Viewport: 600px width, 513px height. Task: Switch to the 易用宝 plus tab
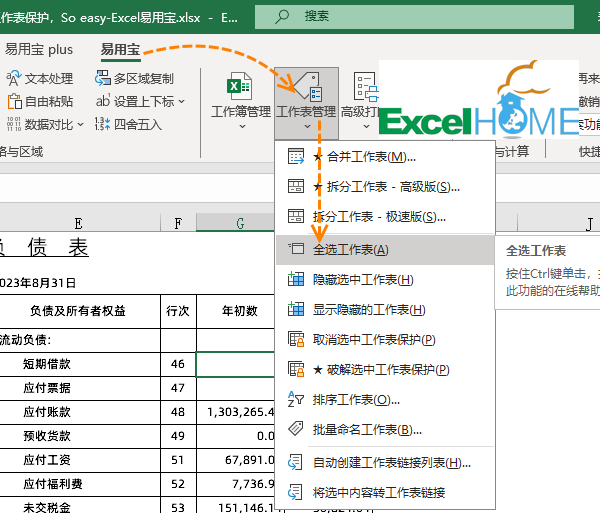tap(39, 50)
